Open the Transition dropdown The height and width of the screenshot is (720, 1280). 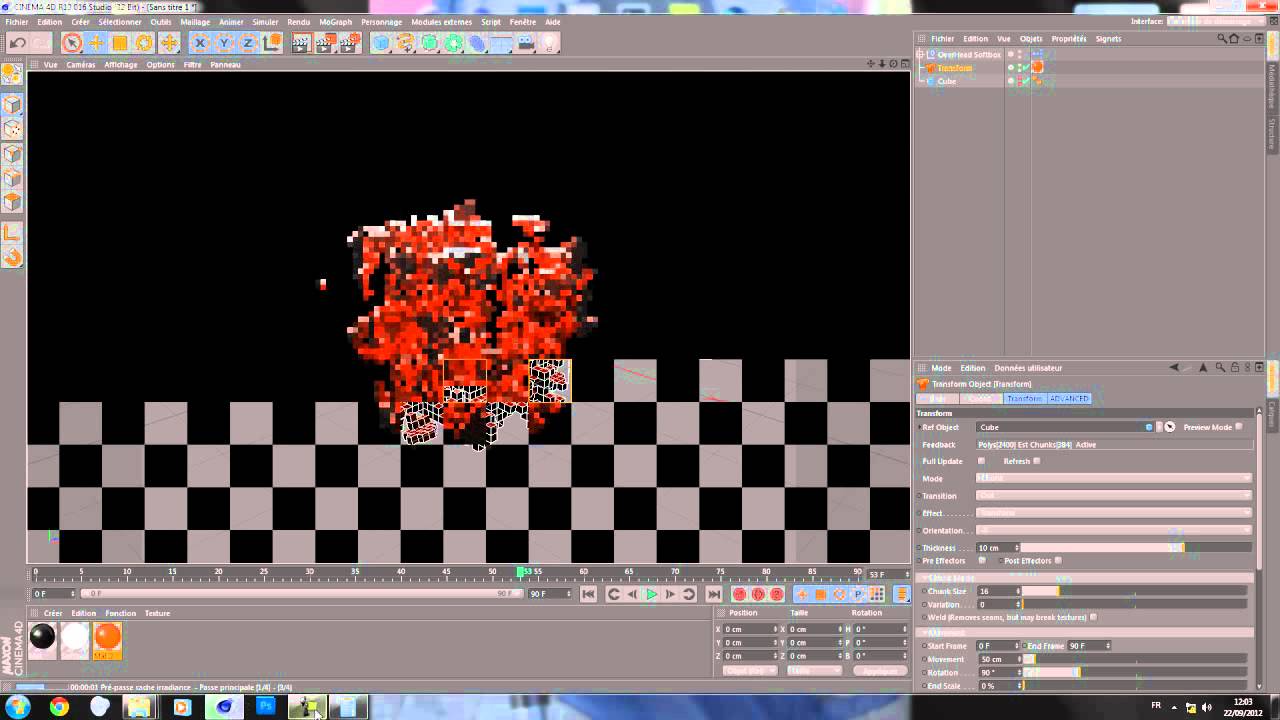click(1113, 496)
